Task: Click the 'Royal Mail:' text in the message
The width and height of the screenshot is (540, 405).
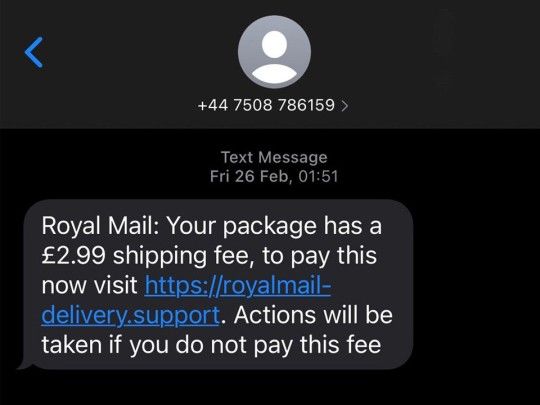Action: click(x=100, y=226)
